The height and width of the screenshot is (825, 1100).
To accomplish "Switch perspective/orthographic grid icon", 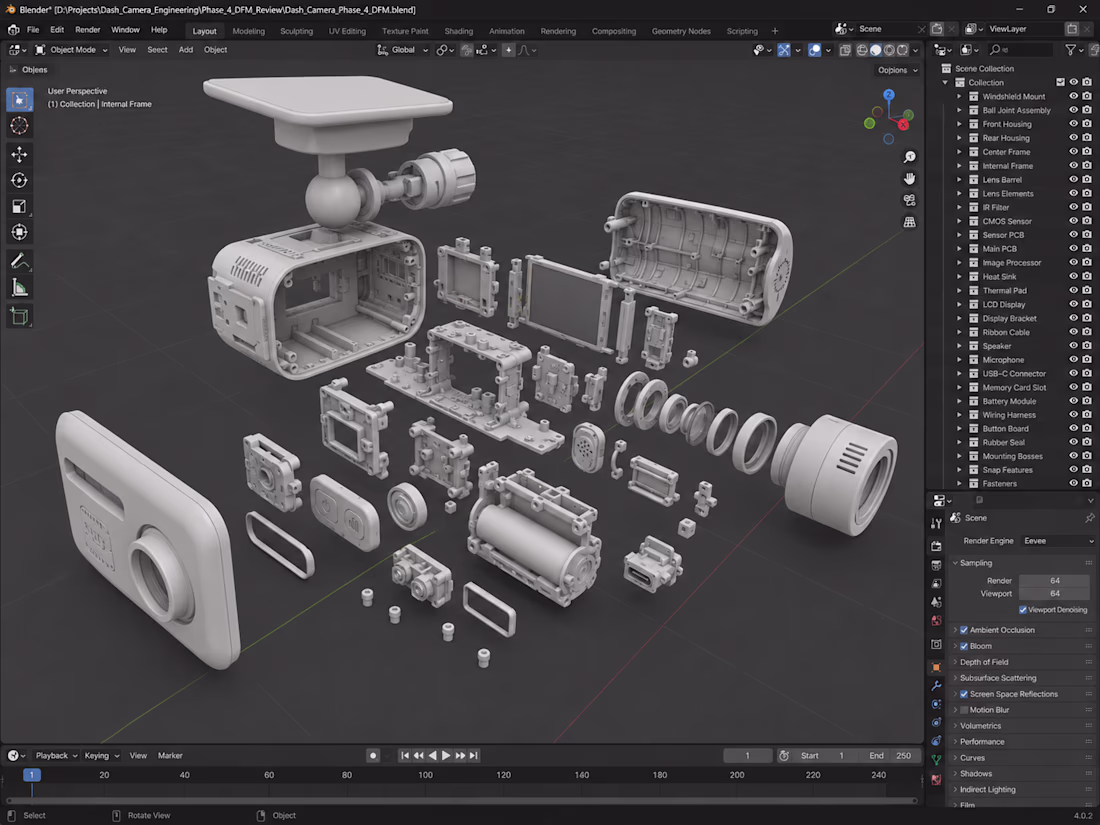I will 909,222.
